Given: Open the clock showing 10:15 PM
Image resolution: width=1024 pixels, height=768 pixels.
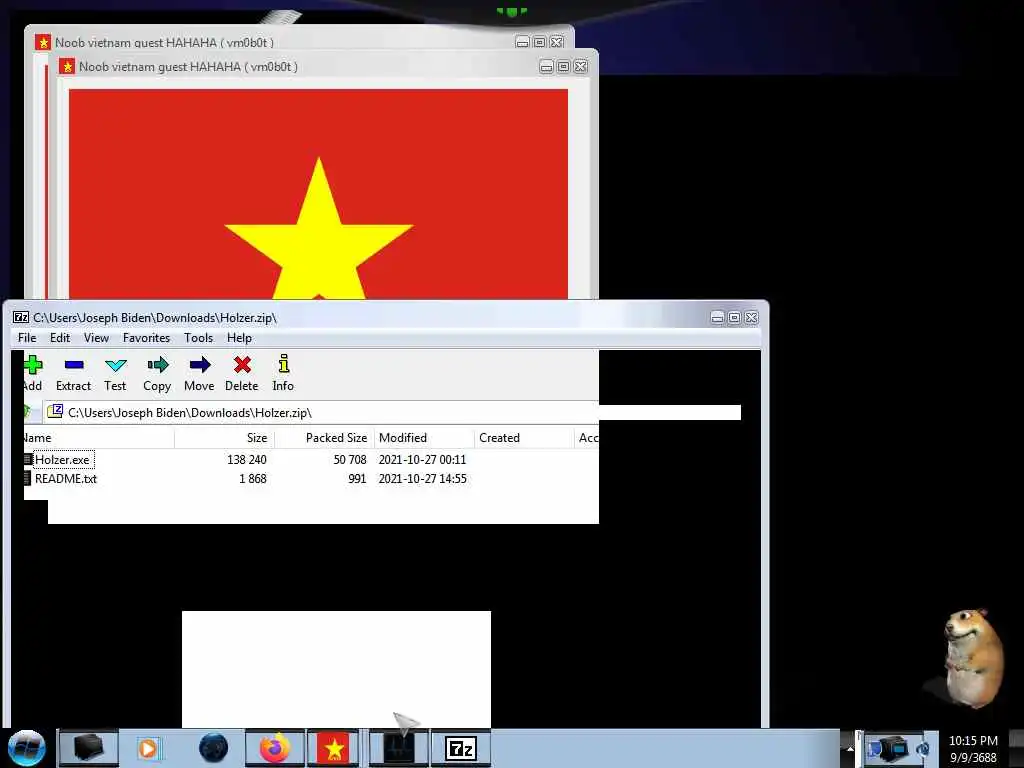Looking at the screenshot, I should pyautogui.click(x=973, y=749).
